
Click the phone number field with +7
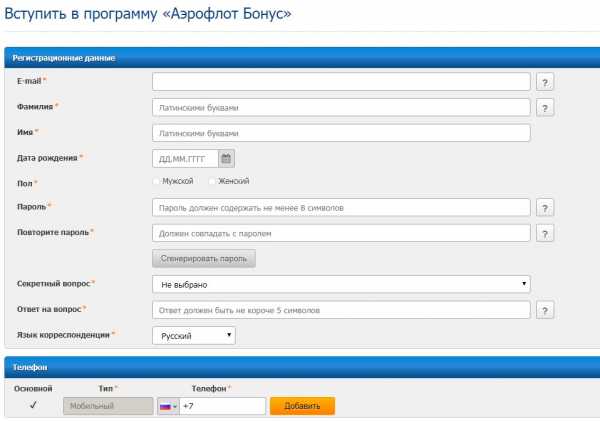coord(222,406)
